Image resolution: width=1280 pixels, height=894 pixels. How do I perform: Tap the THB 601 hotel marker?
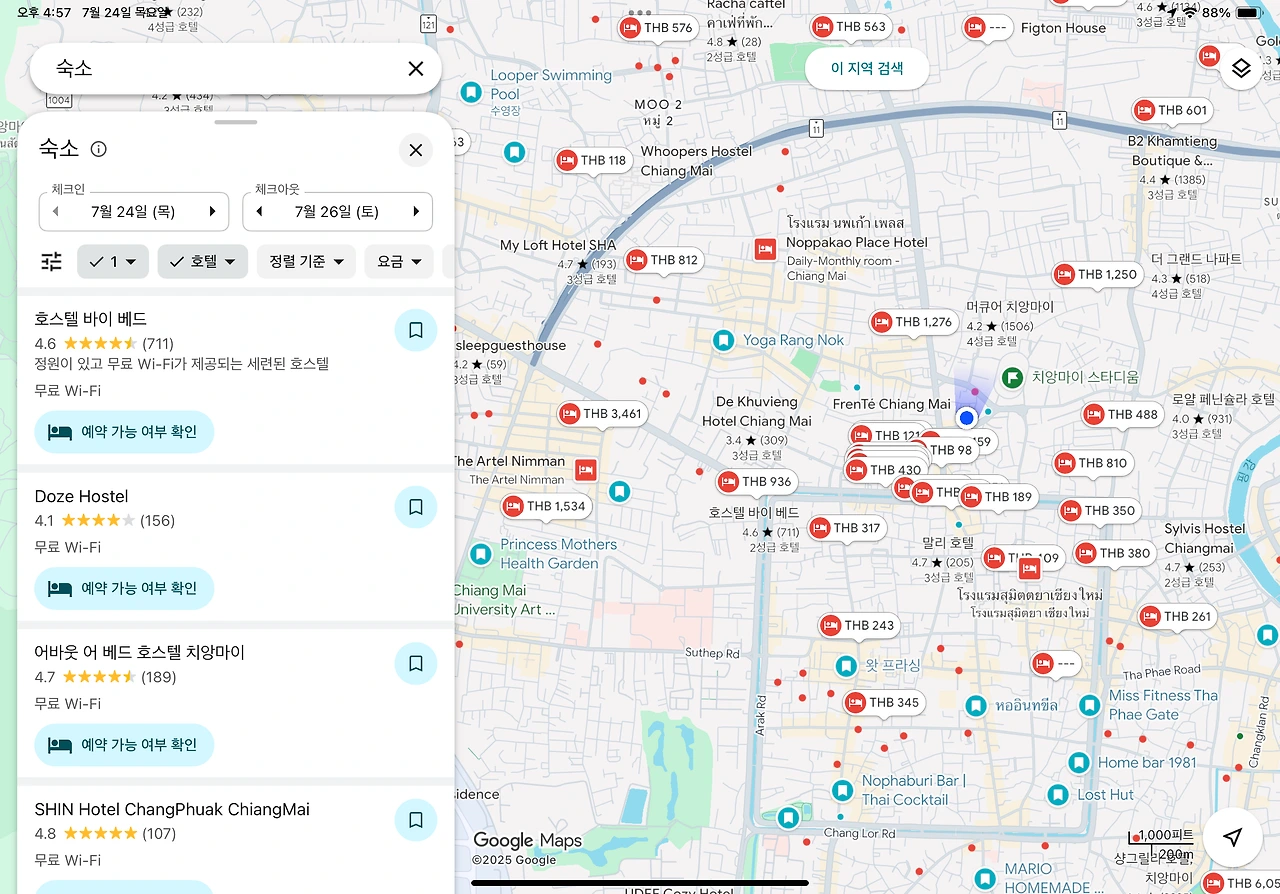pos(1171,110)
